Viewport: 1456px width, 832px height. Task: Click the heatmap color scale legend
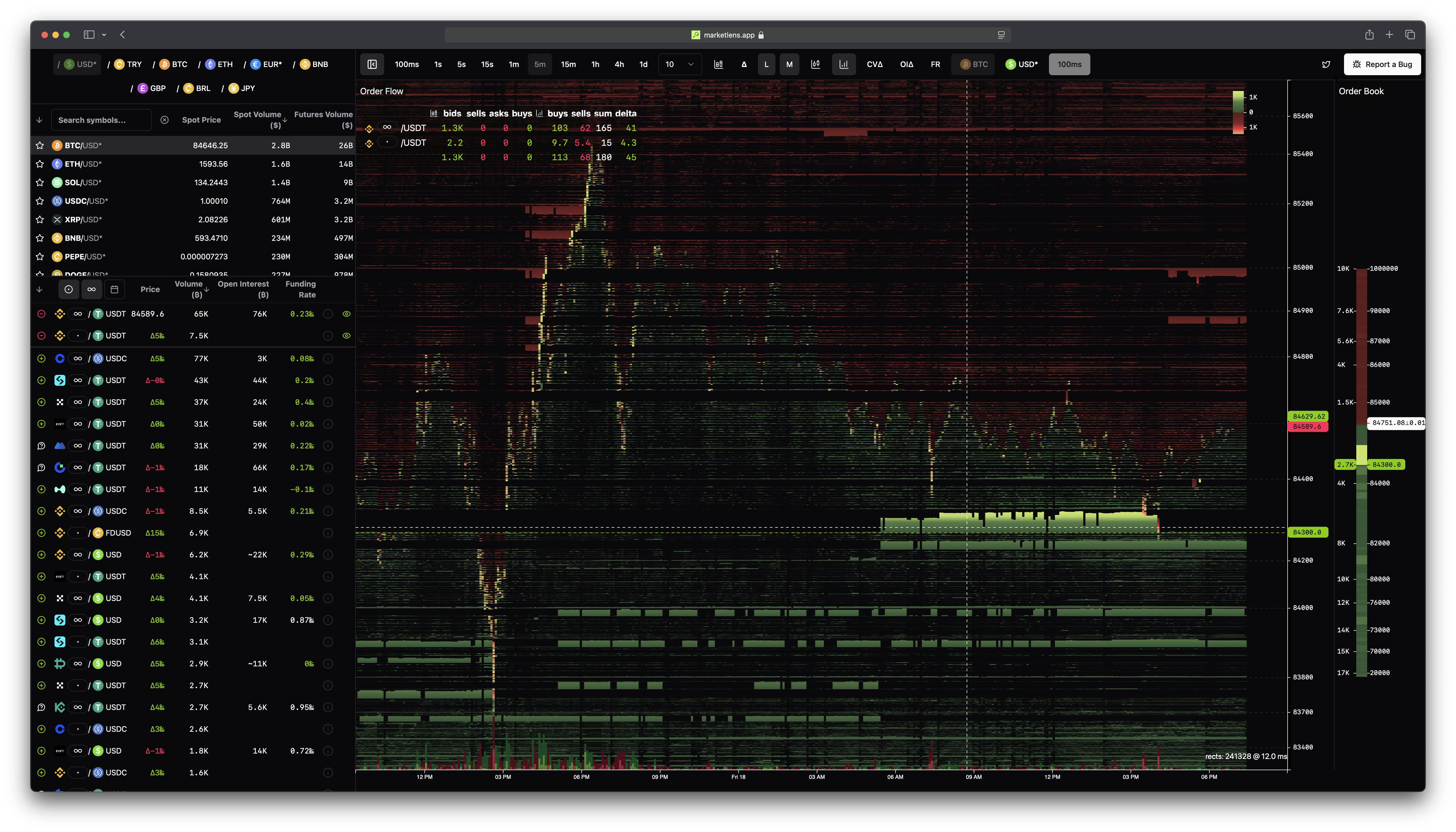[x=1238, y=112]
